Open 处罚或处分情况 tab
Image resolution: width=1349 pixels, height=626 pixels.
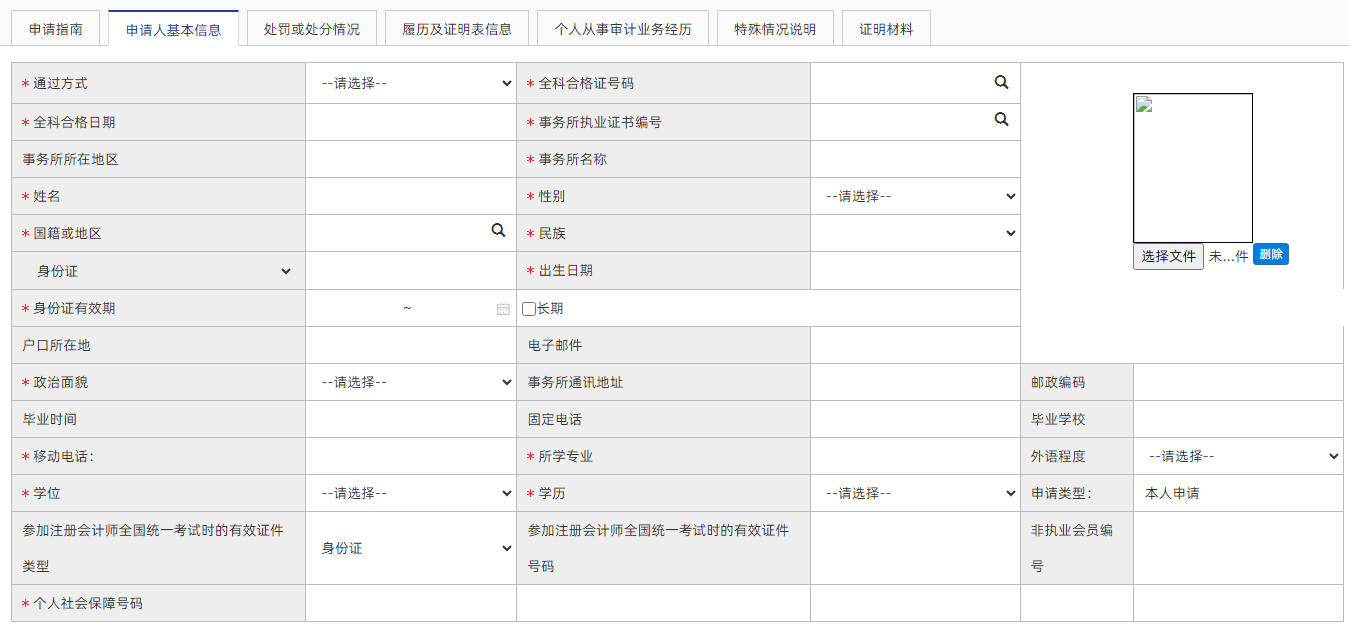(x=311, y=29)
